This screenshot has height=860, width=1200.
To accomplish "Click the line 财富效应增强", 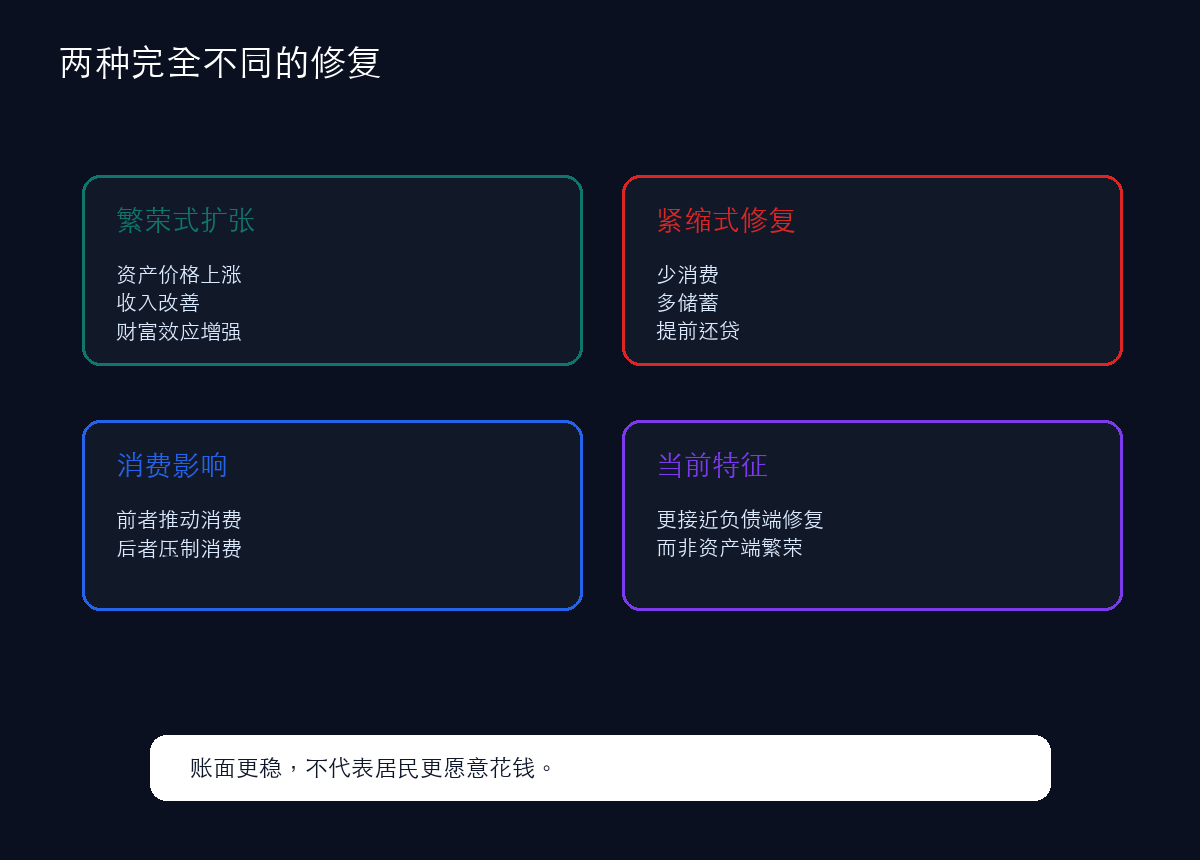I will [x=179, y=331].
